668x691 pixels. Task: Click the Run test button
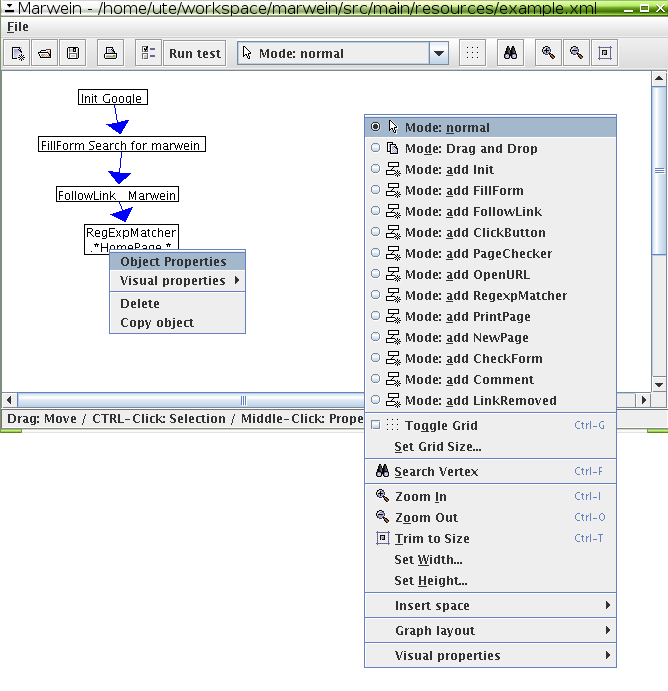[195, 53]
